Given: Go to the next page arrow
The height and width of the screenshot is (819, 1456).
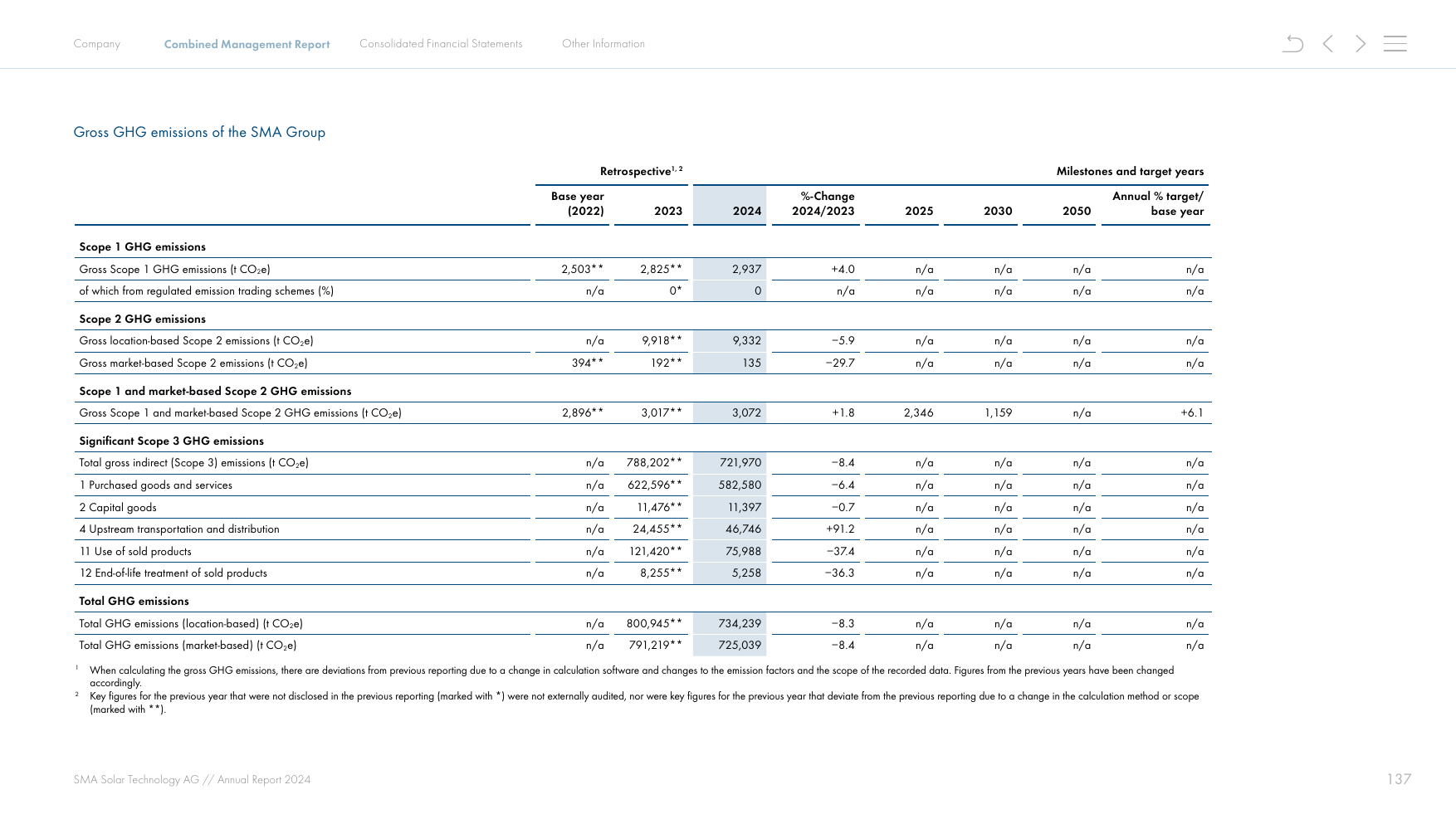Looking at the screenshot, I should tap(1361, 43).
